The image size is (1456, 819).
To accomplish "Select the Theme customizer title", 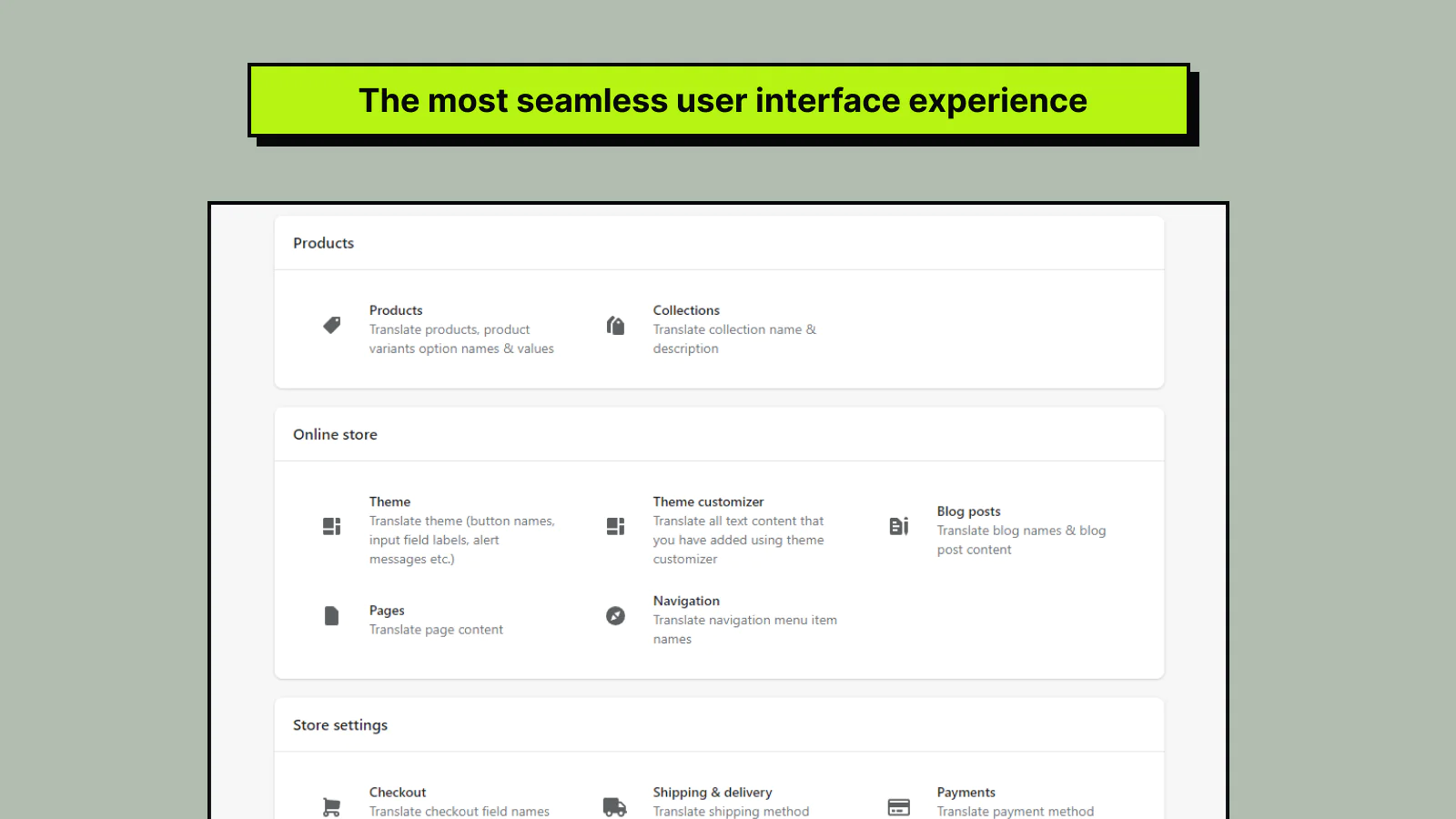I will coord(708,501).
